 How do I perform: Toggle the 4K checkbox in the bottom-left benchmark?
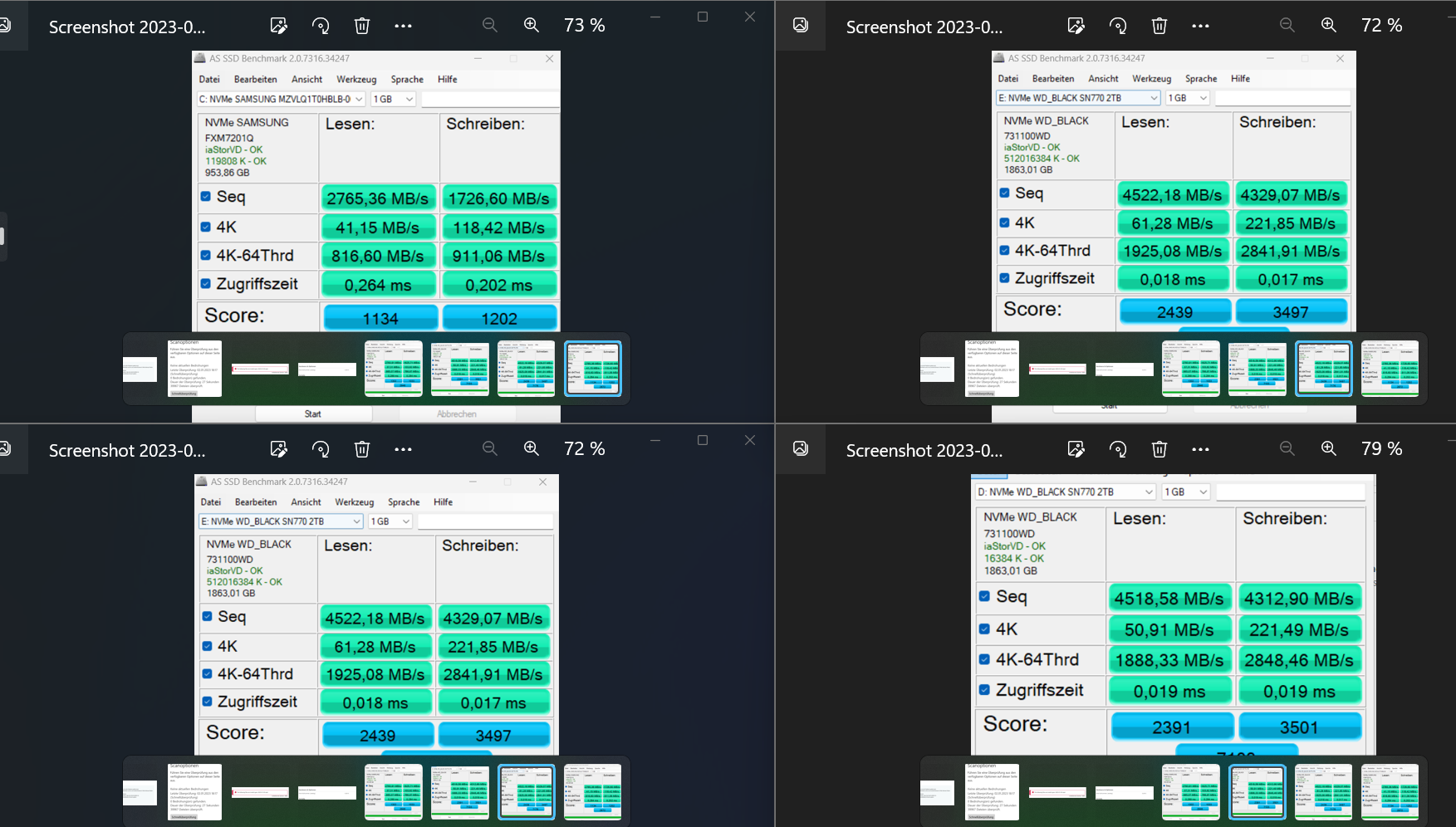(x=208, y=646)
